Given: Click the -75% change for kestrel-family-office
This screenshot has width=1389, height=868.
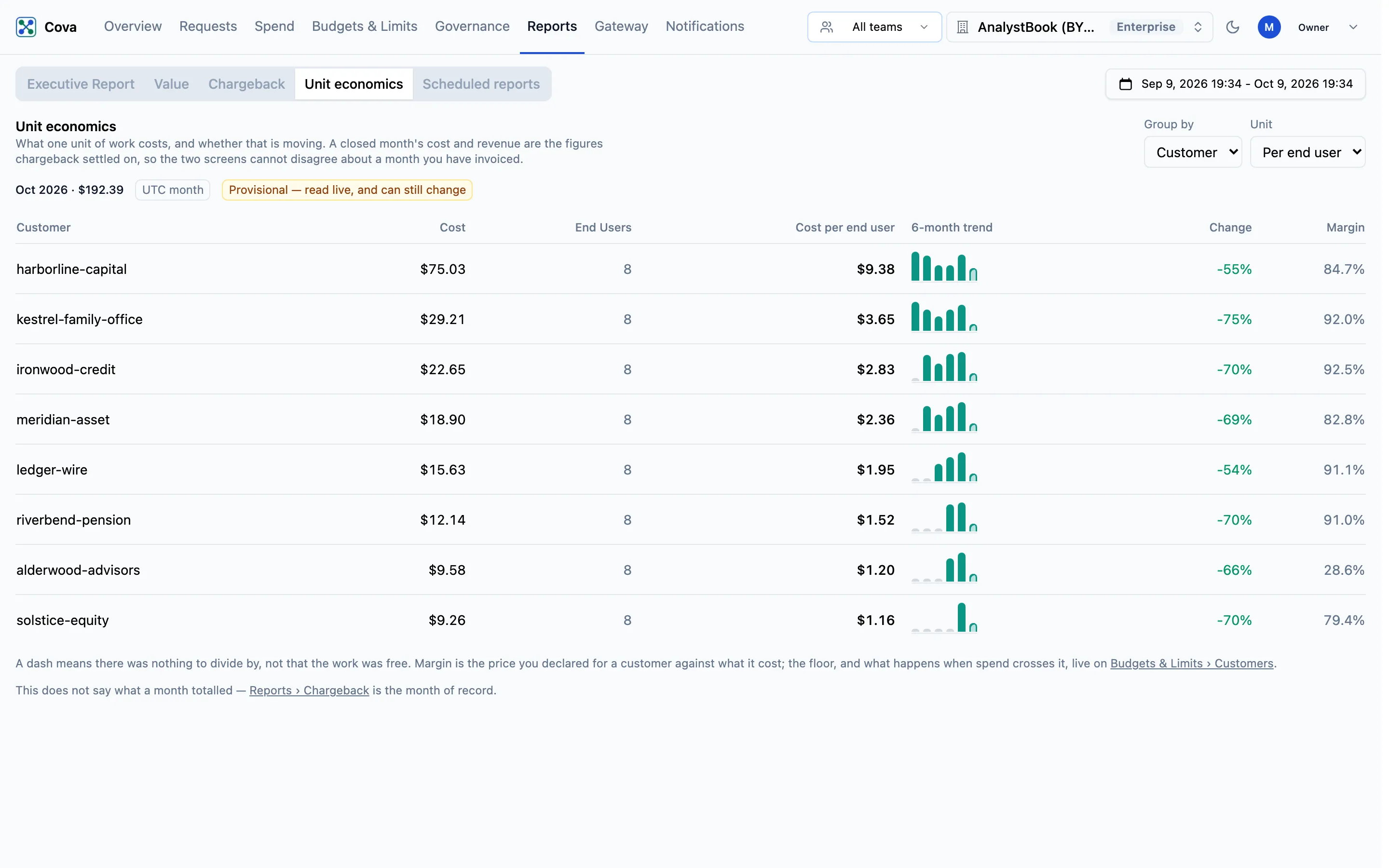Looking at the screenshot, I should point(1234,319).
